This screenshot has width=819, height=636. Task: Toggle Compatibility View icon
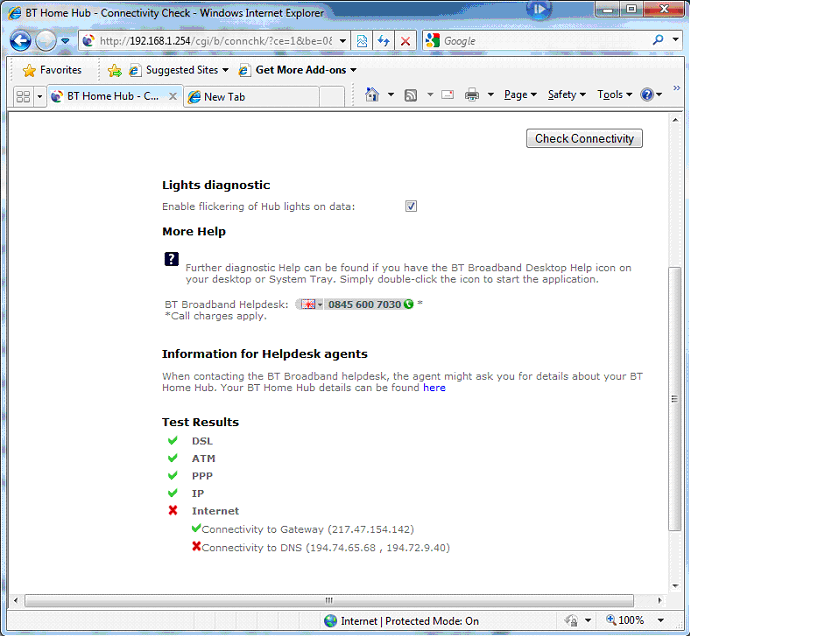[x=361, y=41]
